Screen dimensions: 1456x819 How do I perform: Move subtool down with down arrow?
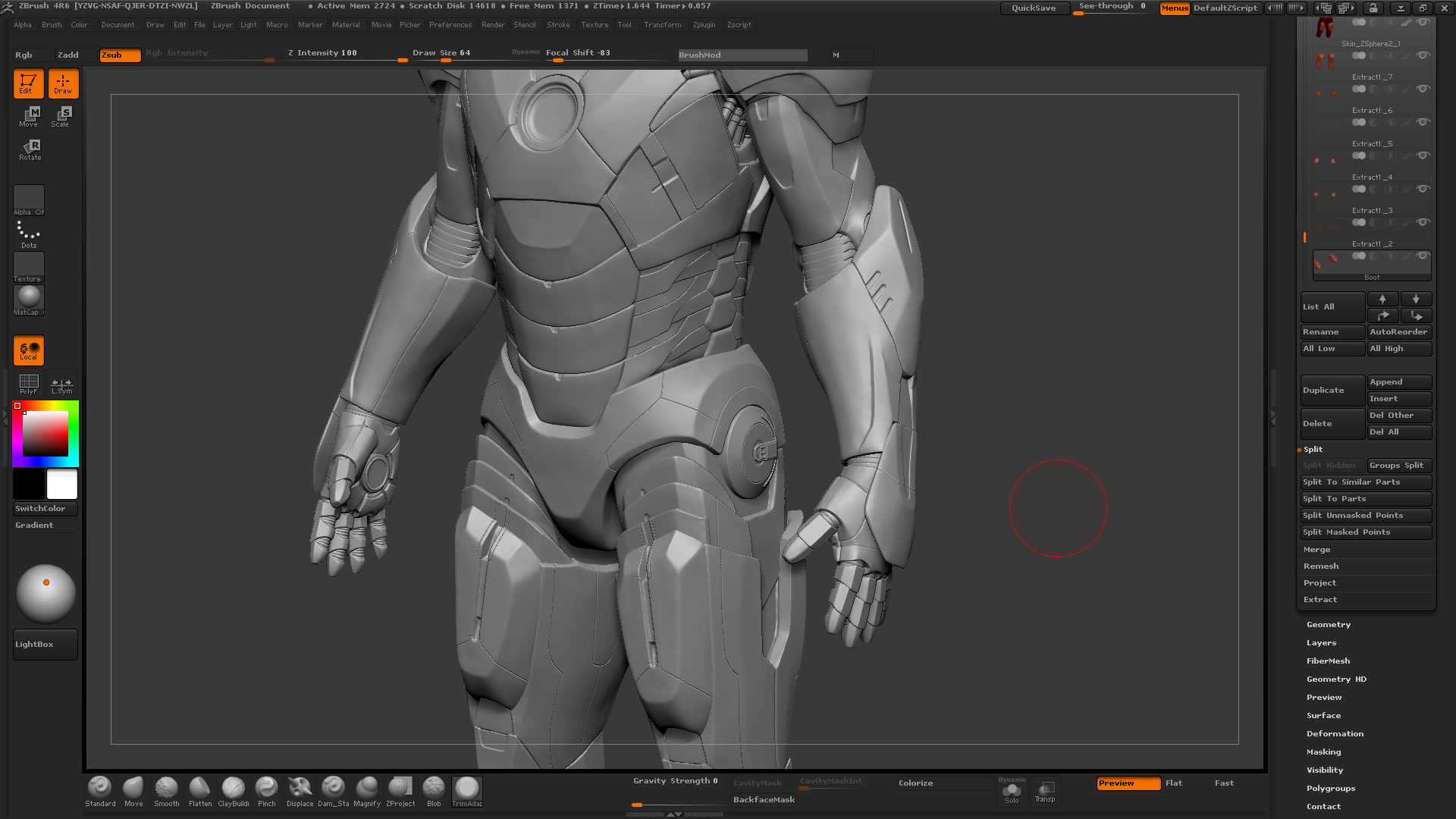[x=1416, y=299]
